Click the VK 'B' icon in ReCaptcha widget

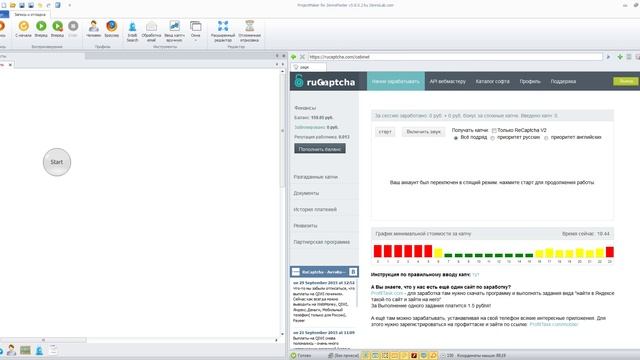(353, 271)
